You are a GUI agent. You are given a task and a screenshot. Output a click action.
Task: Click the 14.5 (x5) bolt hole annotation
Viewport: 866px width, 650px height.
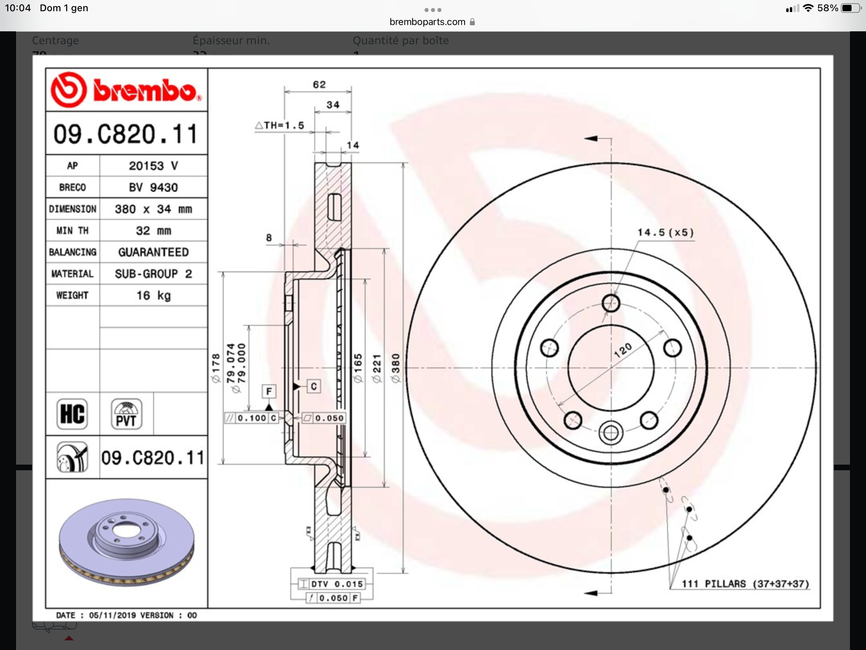pos(665,232)
